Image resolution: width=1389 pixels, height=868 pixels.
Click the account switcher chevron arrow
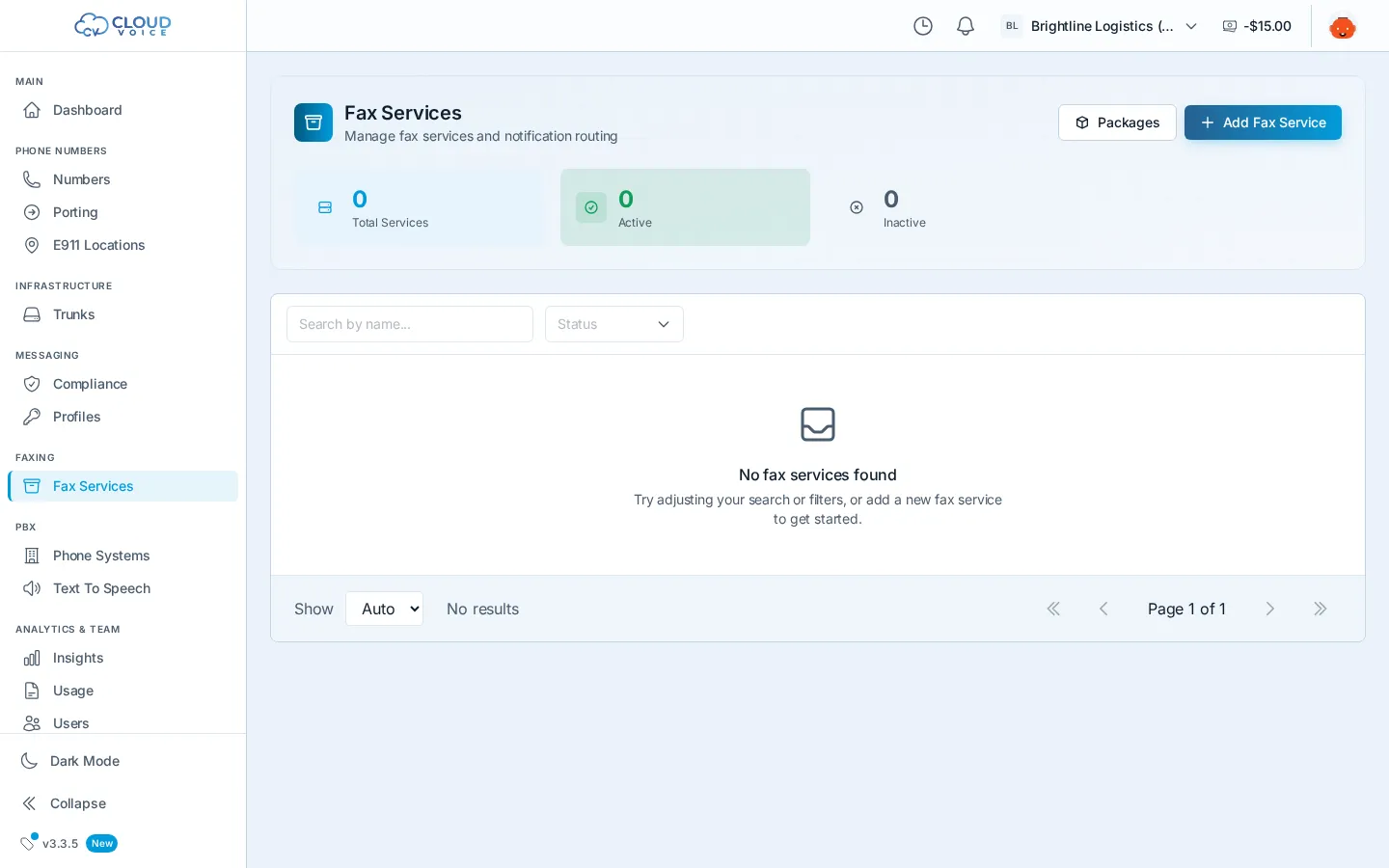click(x=1191, y=26)
